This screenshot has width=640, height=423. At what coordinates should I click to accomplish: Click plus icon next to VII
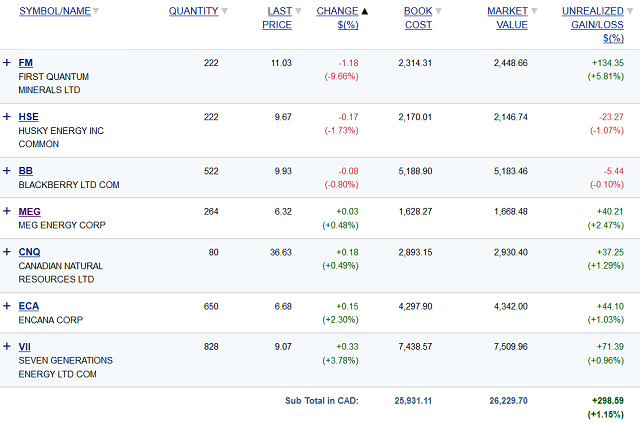tap(7, 346)
